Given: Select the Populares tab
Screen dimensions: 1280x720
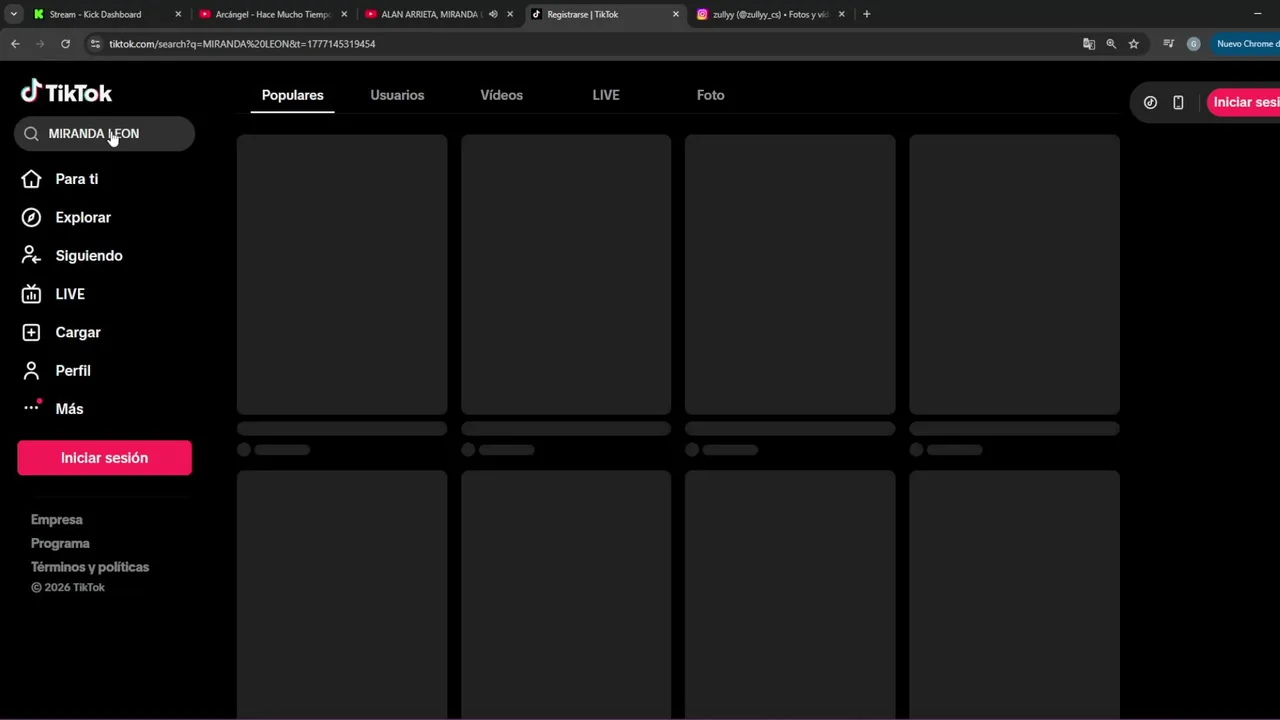Looking at the screenshot, I should [293, 95].
